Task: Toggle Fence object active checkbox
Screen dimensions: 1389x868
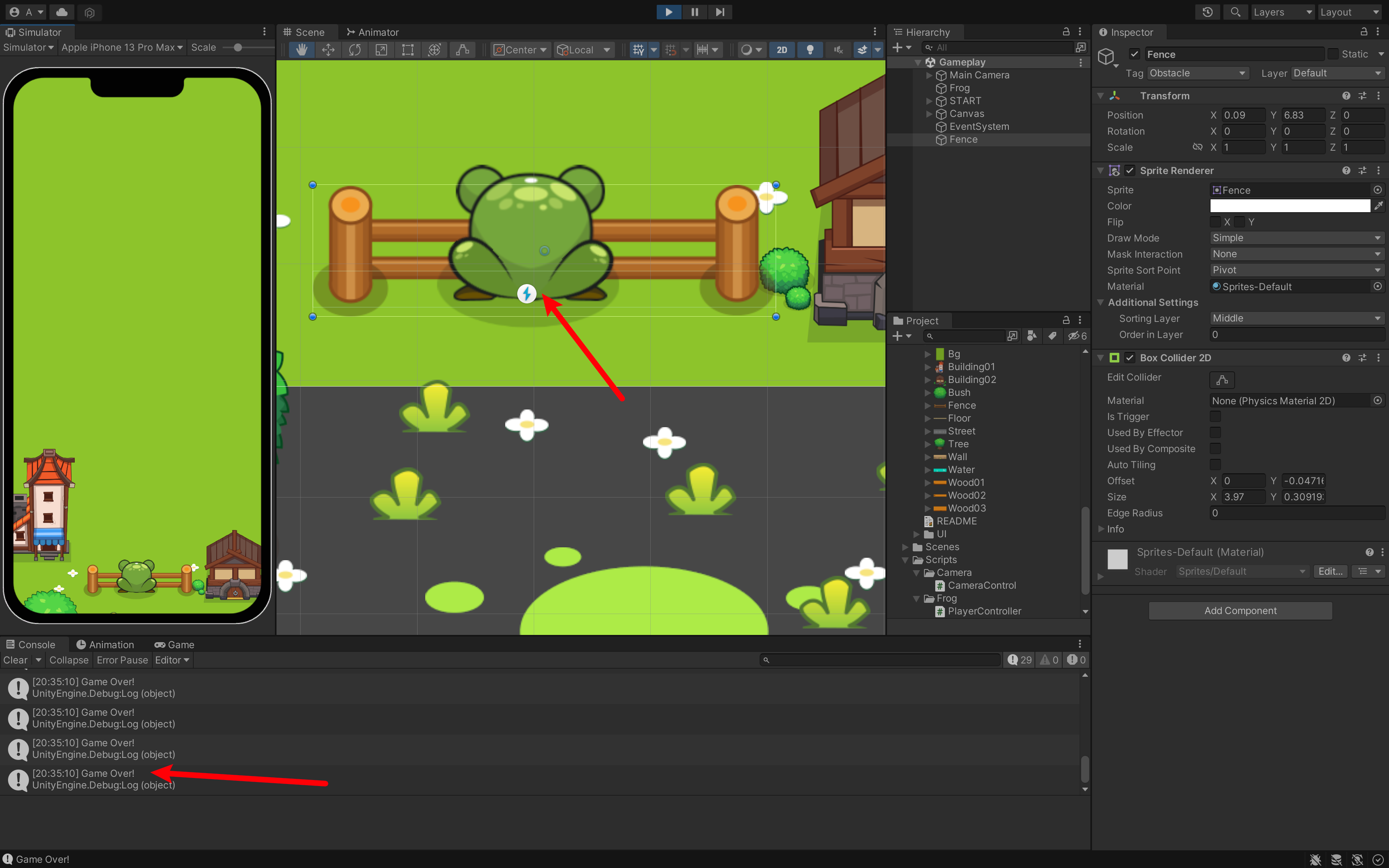Action: pos(1134,54)
